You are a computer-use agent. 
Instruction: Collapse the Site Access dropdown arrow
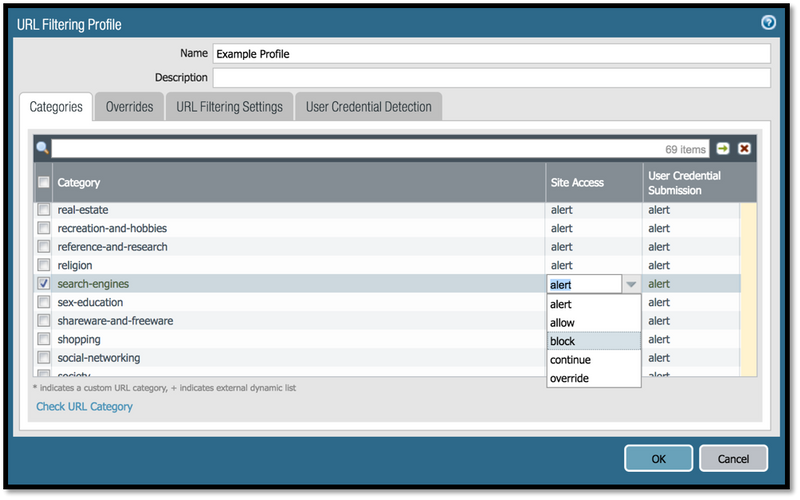[631, 284]
